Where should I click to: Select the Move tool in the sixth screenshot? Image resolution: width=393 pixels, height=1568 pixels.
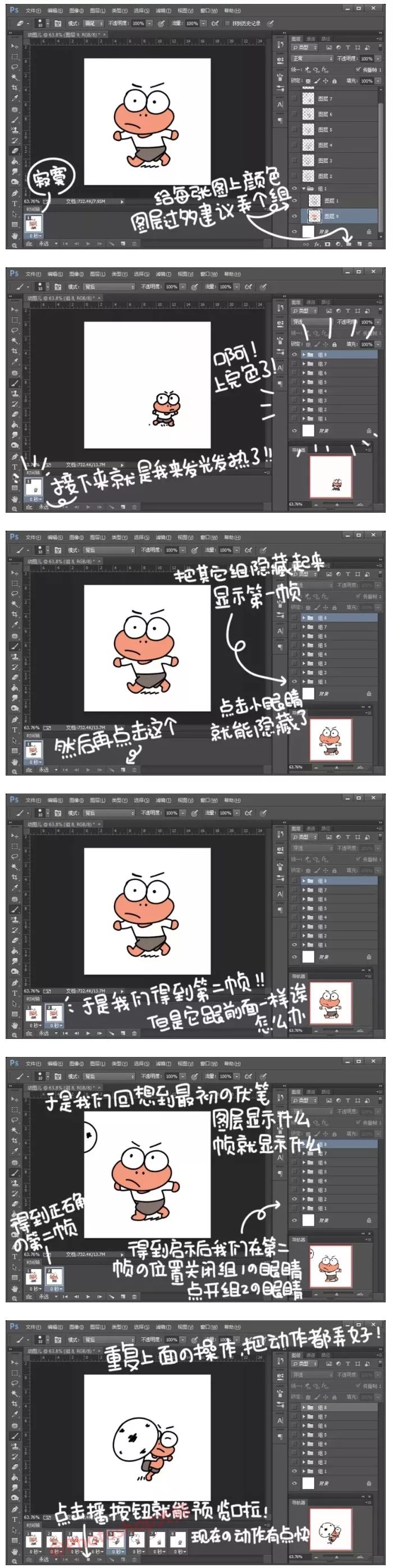click(x=15, y=1363)
